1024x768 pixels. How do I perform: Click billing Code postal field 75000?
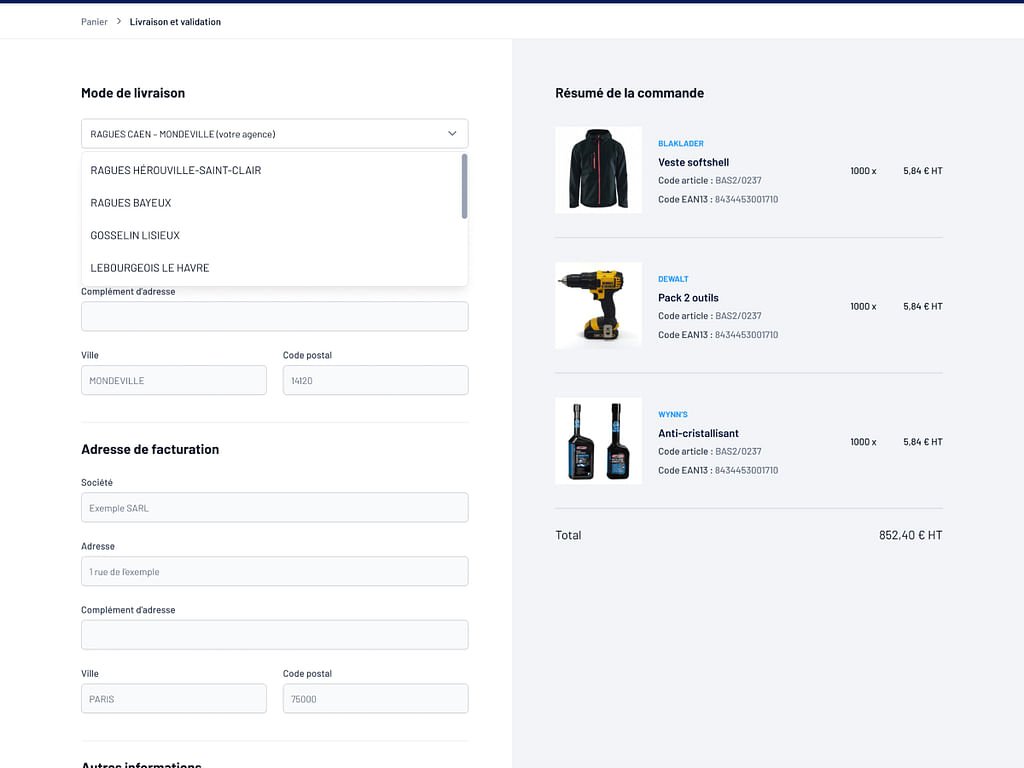click(x=375, y=699)
